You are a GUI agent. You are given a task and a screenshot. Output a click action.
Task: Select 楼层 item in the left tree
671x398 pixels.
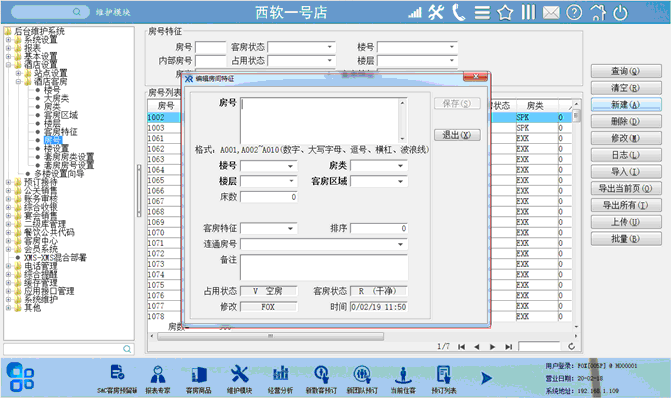(52, 123)
